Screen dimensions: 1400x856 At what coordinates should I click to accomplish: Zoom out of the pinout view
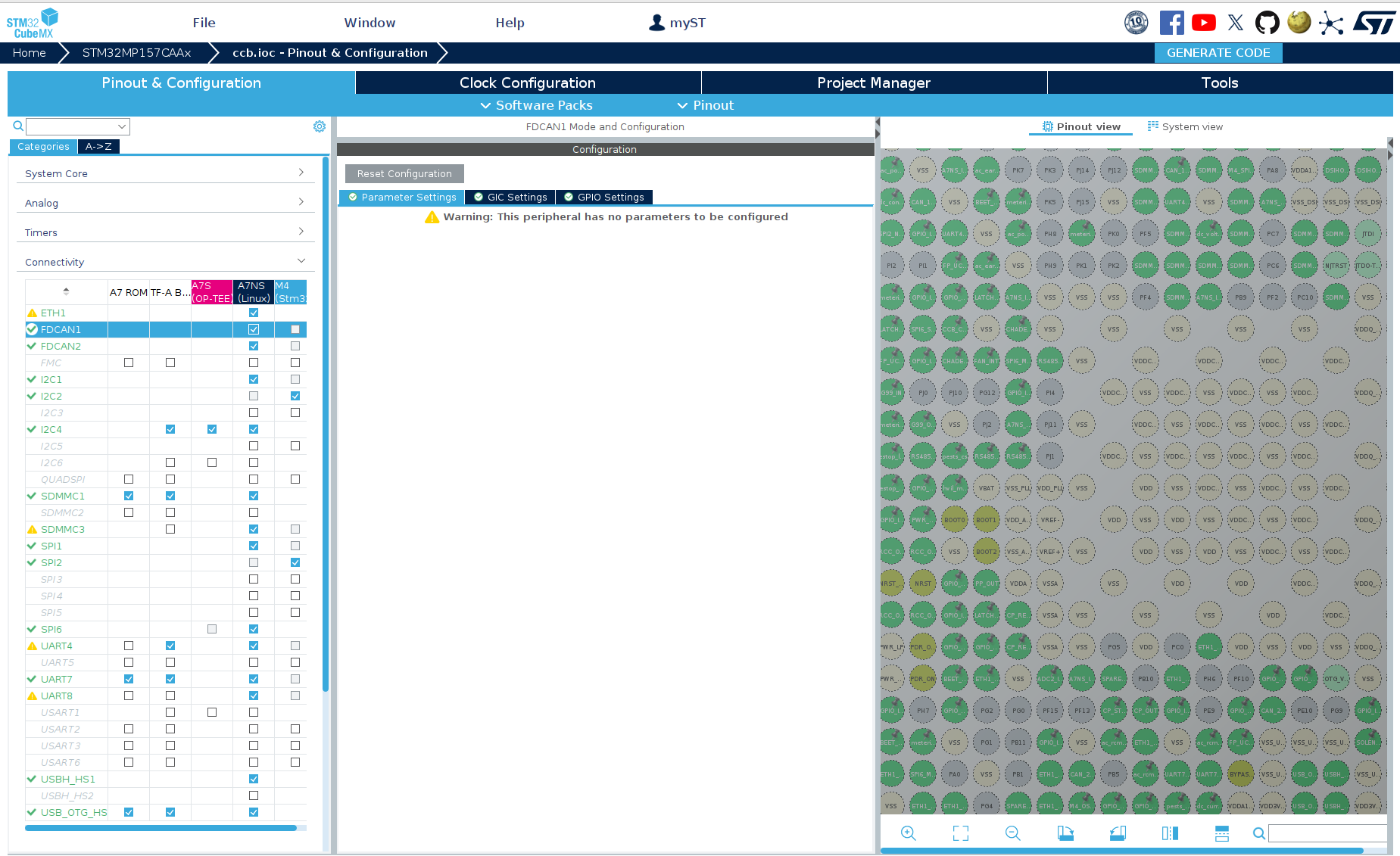point(1012,833)
